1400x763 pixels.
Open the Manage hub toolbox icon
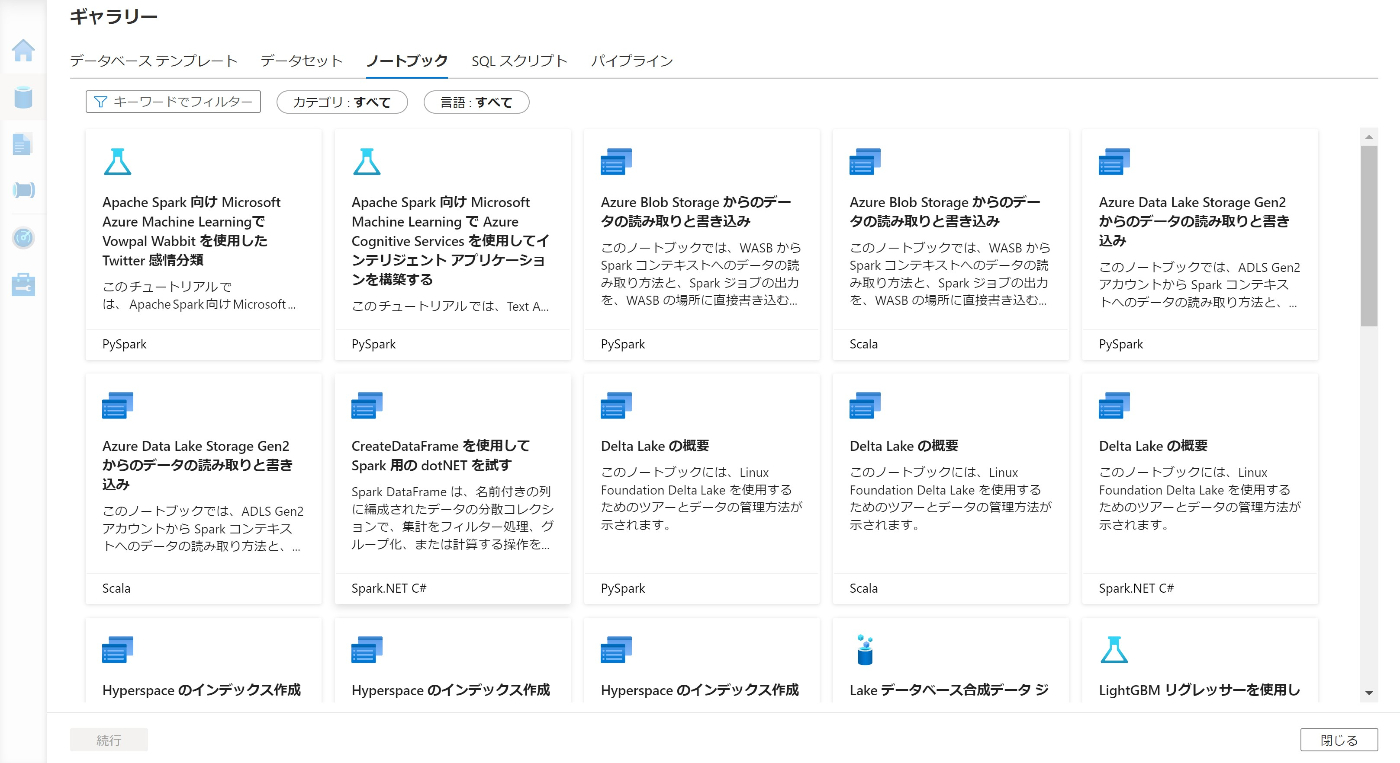(x=23, y=285)
